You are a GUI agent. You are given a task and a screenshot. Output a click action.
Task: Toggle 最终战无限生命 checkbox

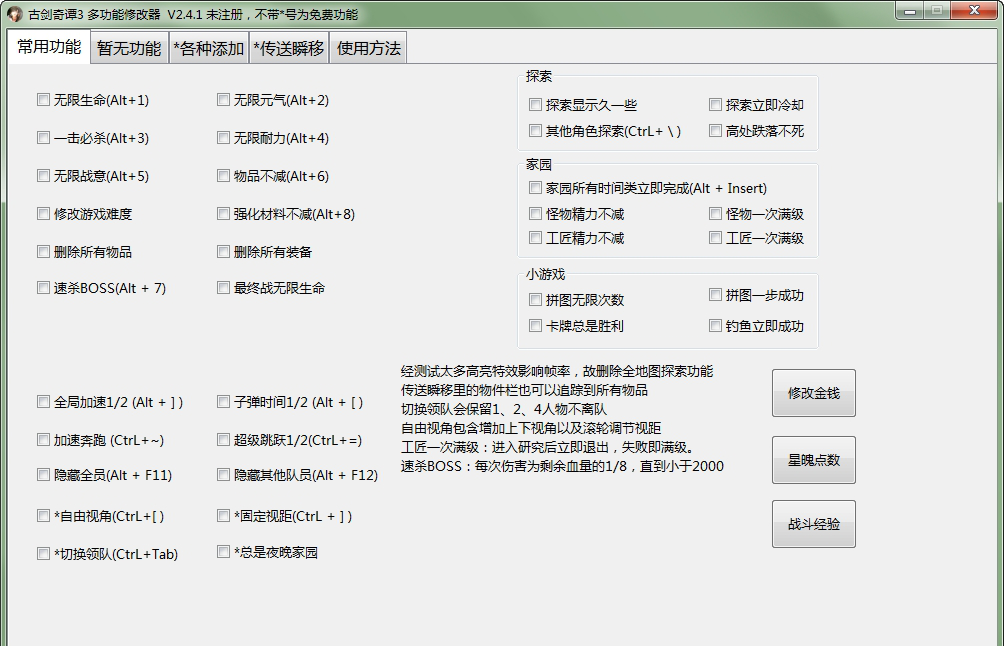coord(223,288)
